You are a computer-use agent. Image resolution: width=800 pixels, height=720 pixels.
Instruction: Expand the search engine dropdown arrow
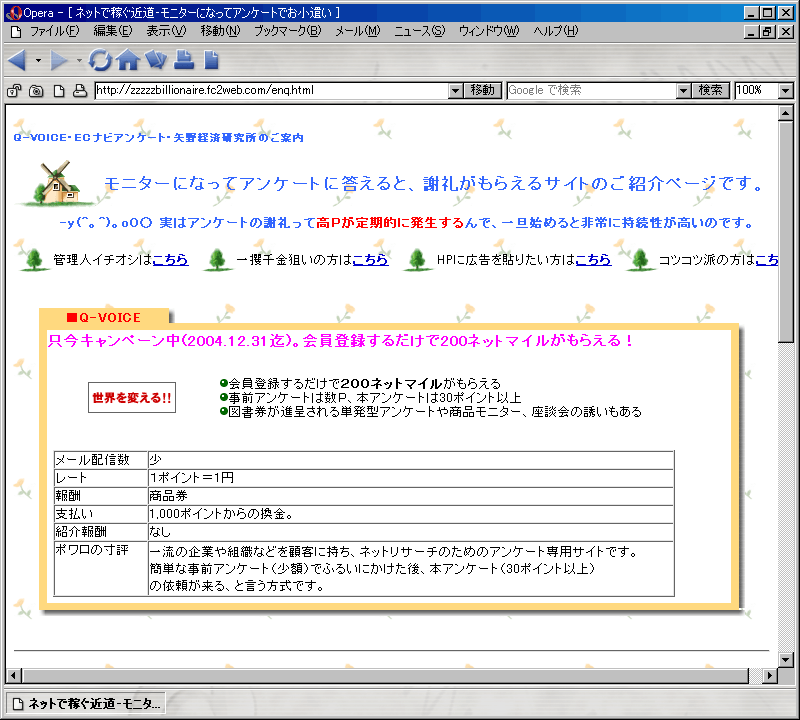(683, 91)
